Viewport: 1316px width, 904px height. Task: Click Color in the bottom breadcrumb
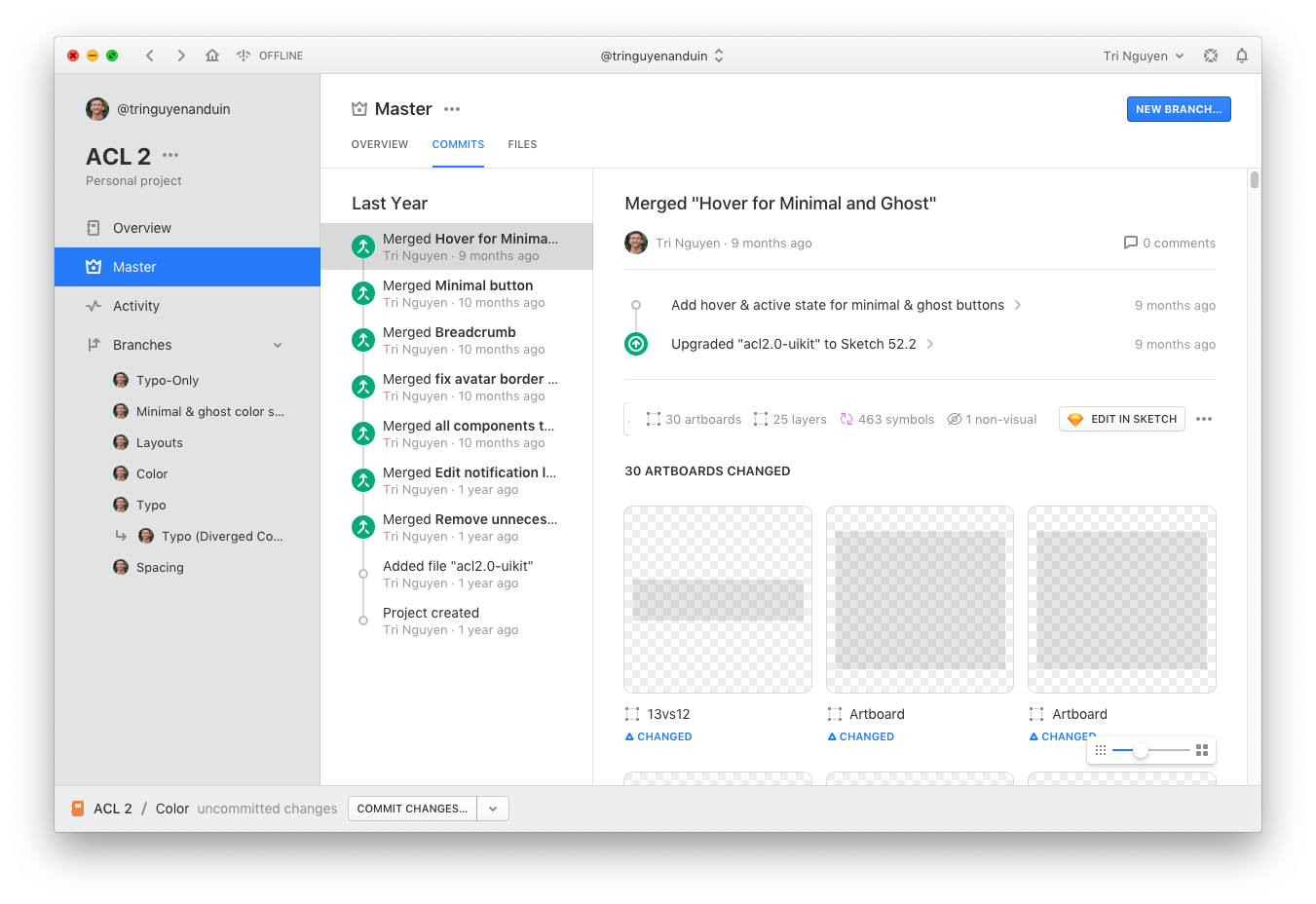pos(172,809)
